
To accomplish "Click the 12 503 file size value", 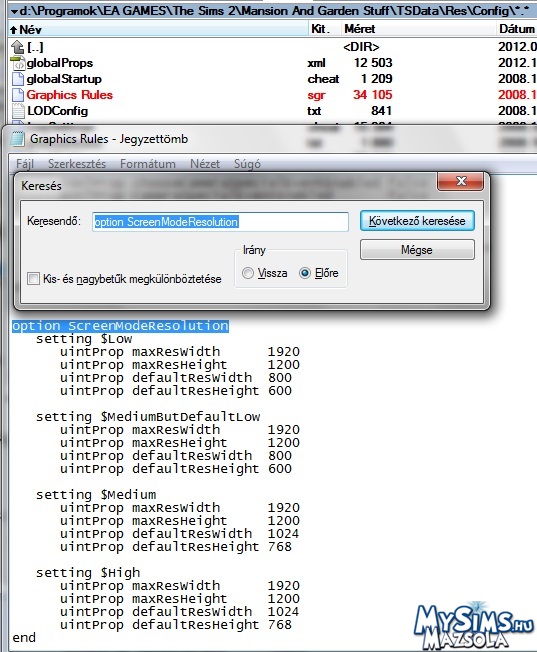I will tap(373, 63).
